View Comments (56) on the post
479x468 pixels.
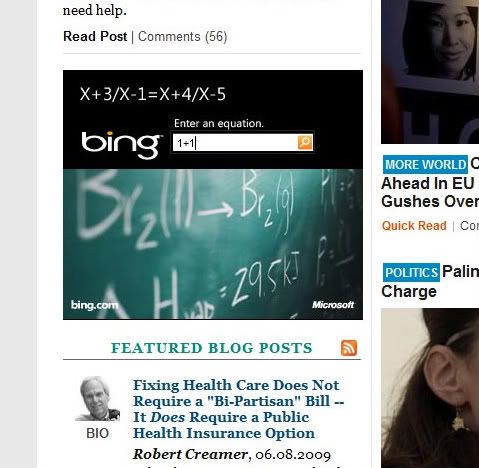coord(183,37)
